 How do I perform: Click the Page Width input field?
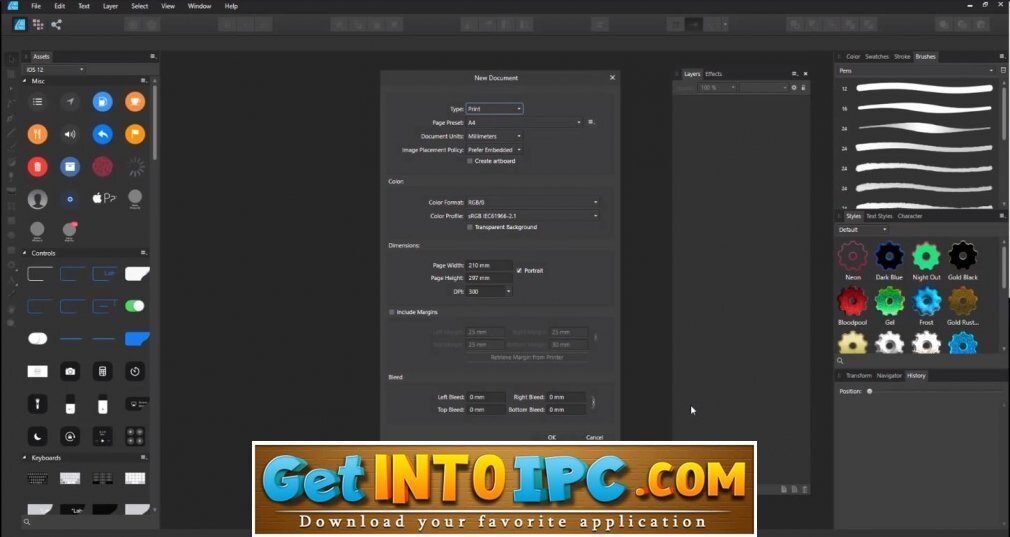(490, 265)
